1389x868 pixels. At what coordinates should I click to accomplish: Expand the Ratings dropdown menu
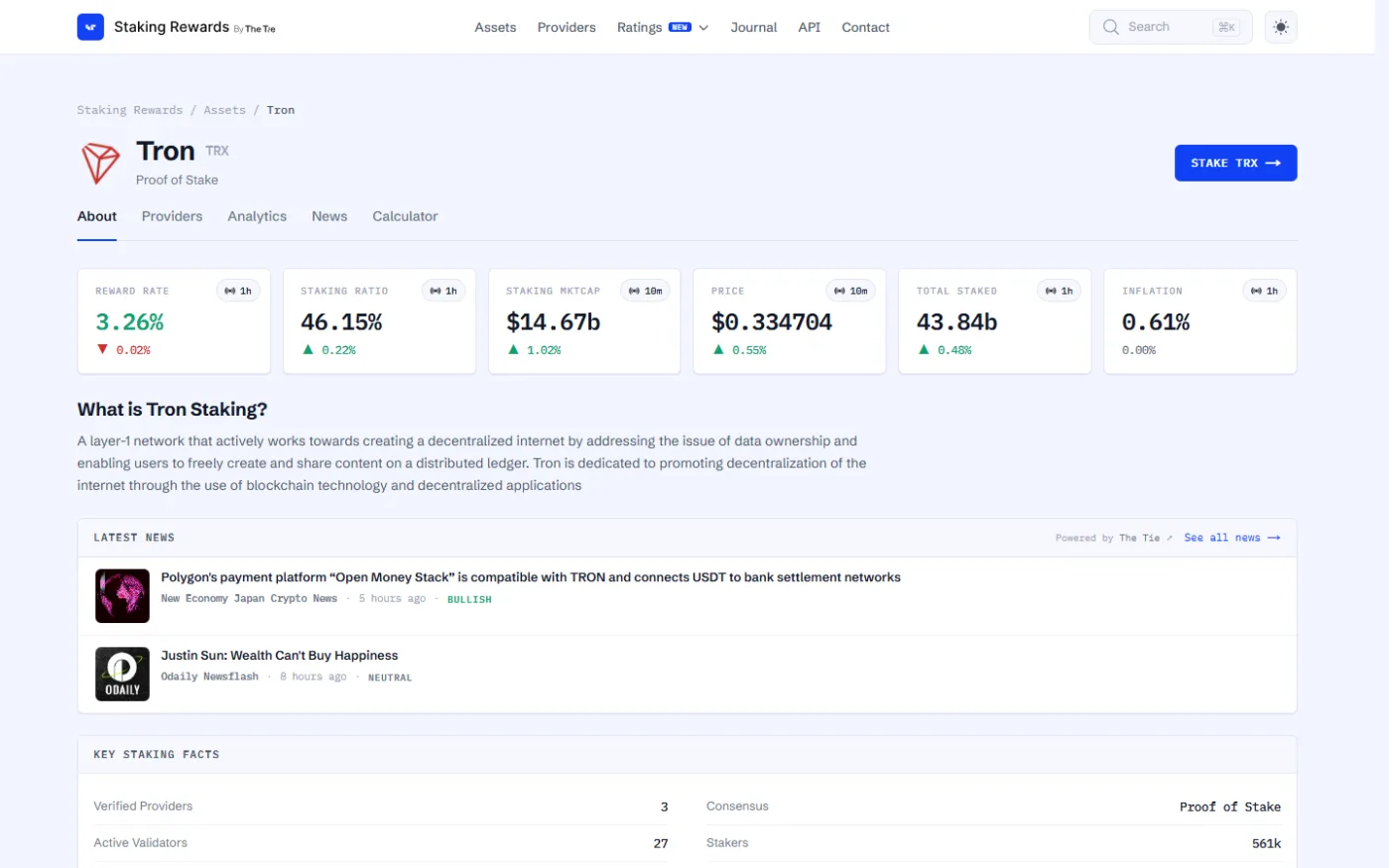tap(663, 27)
